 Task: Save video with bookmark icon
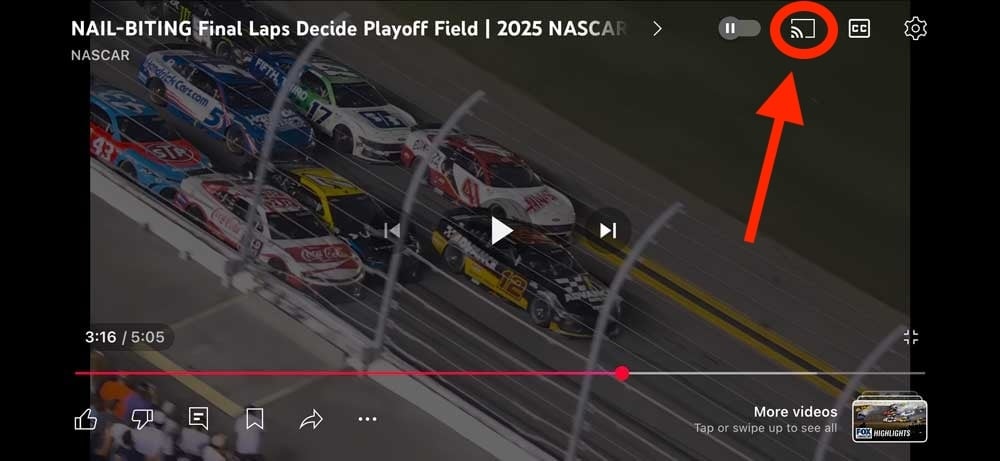pyautogui.click(x=254, y=419)
